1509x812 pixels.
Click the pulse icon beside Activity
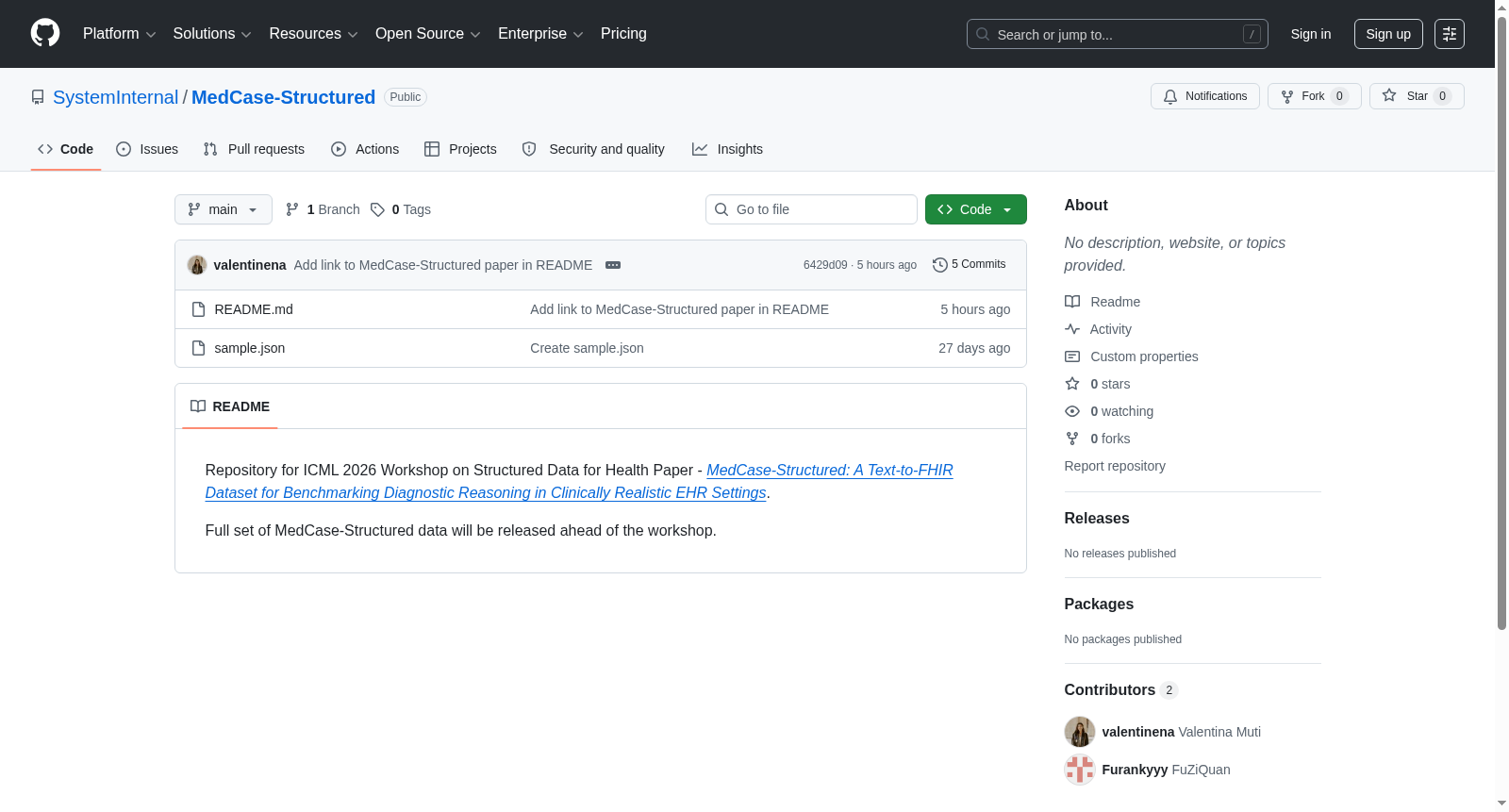pyautogui.click(x=1072, y=329)
